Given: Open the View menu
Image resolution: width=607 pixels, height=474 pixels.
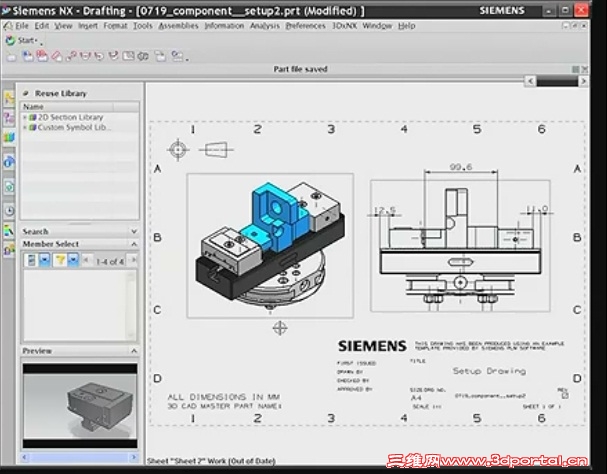Looking at the screenshot, I should pos(63,26).
